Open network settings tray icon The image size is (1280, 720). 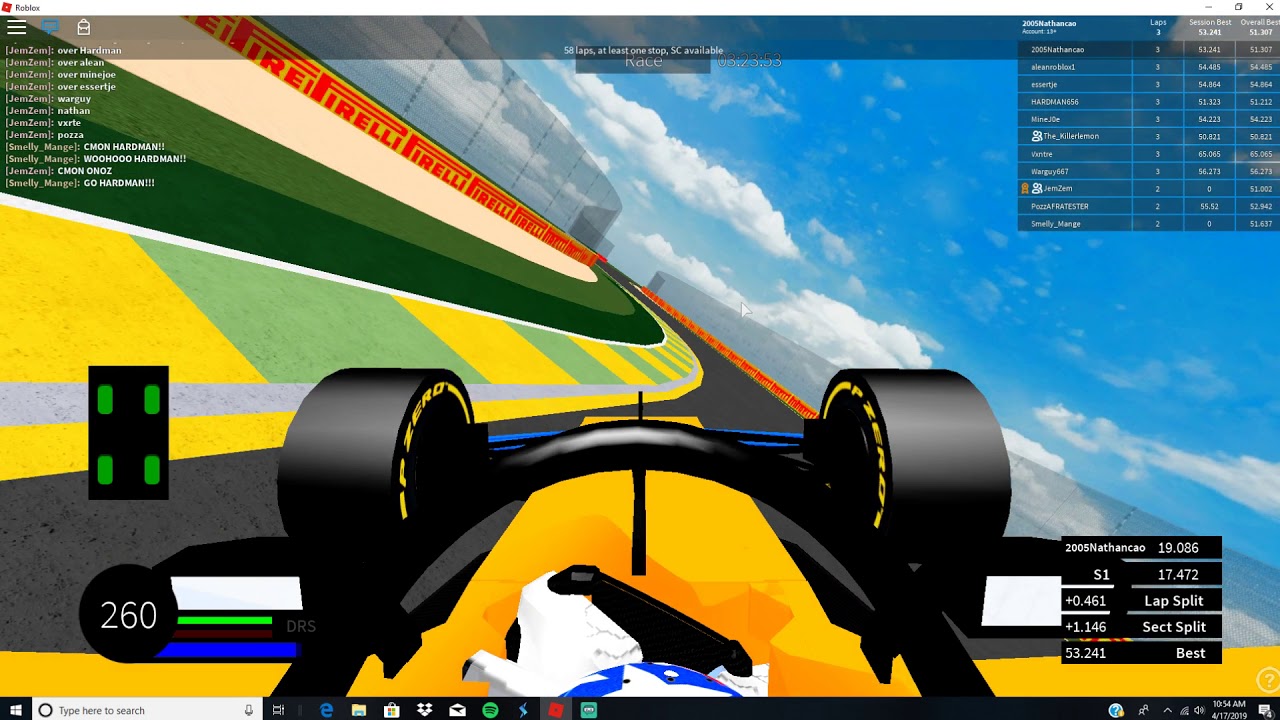tap(1184, 710)
